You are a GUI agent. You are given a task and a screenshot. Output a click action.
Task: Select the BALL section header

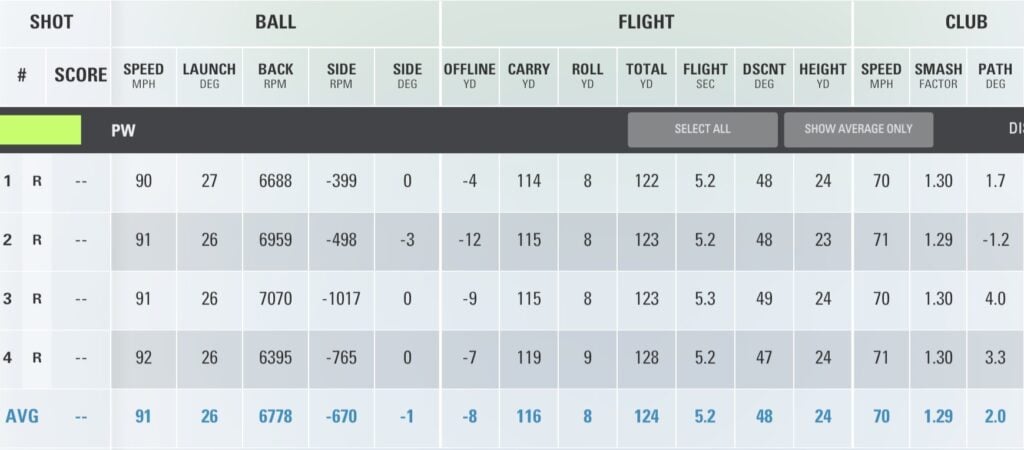[x=275, y=22]
